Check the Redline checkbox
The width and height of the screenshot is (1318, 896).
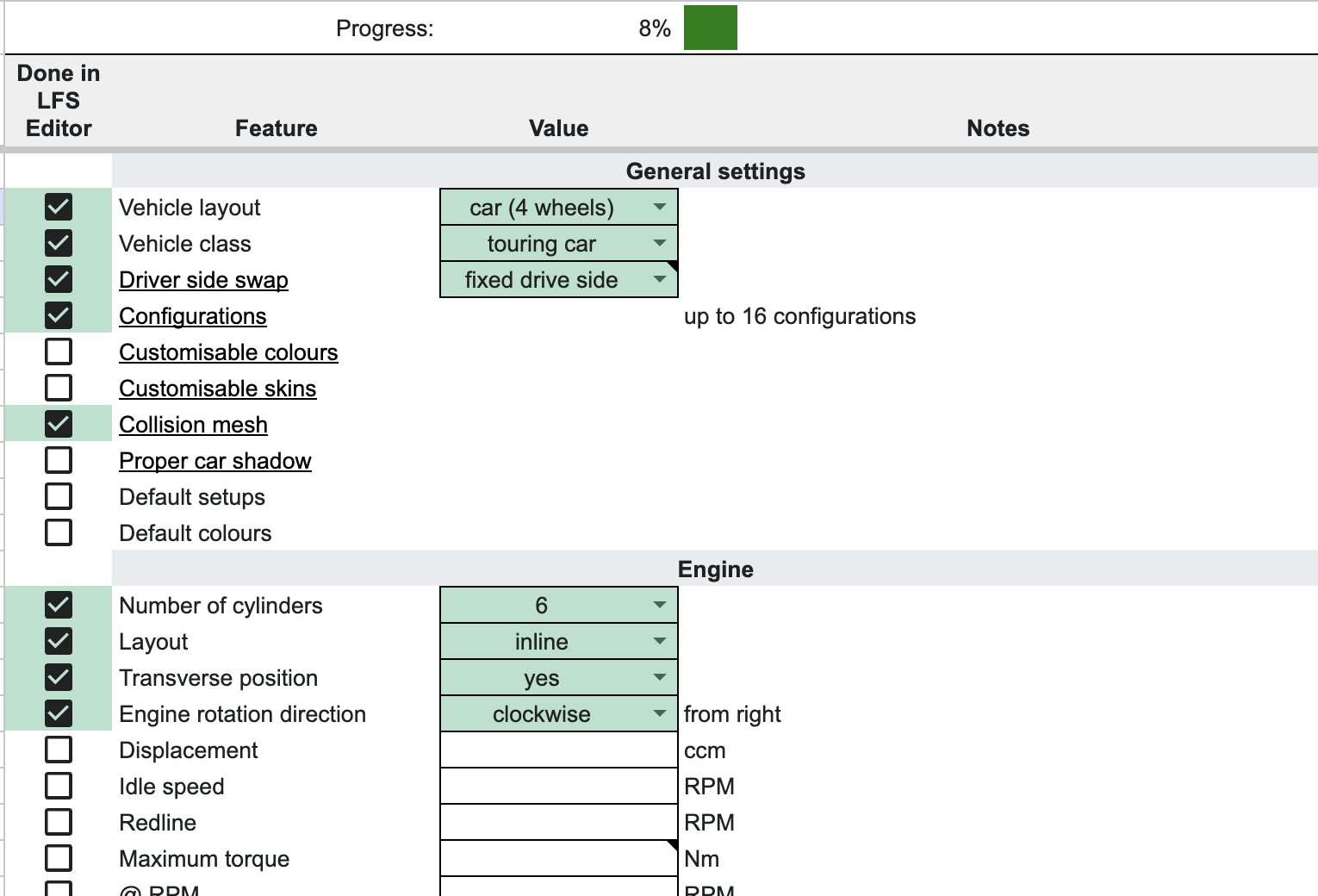click(59, 822)
